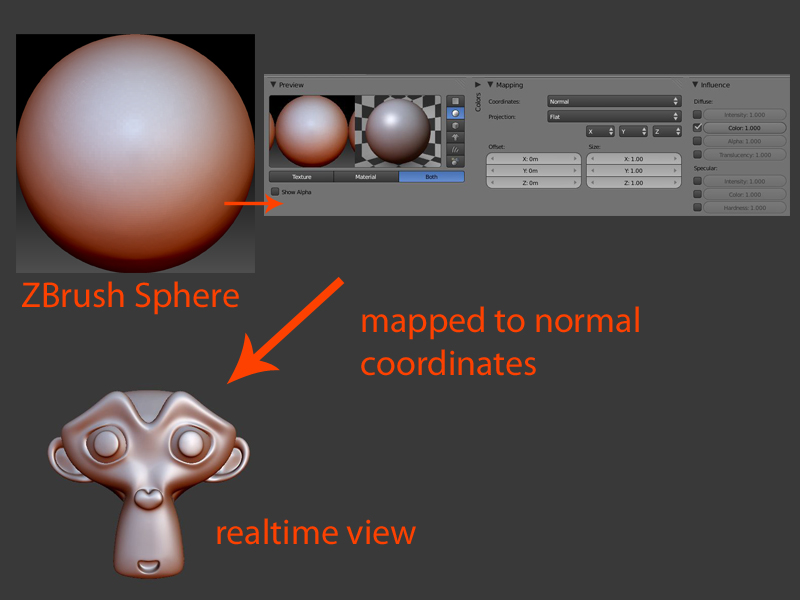Viewport: 800px width, 600px height.
Task: Uncheck the Diffuse Color influence checkbox
Action: coord(697,128)
